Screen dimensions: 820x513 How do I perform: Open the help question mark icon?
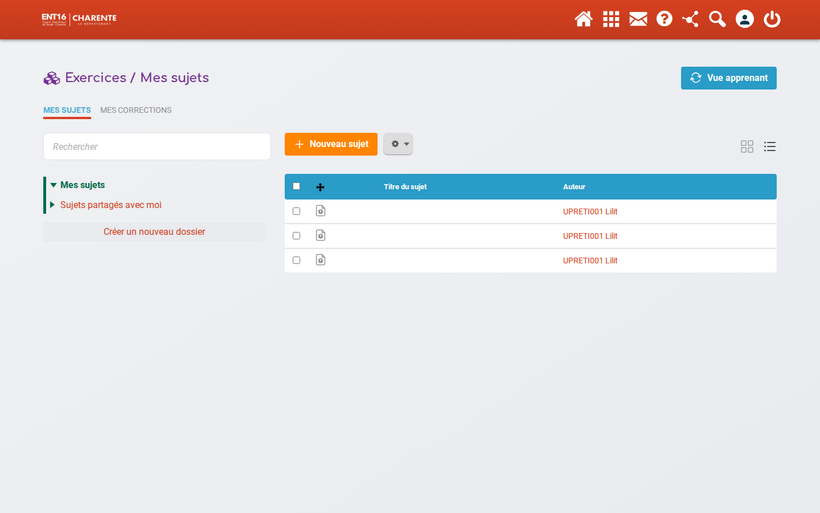[664, 19]
